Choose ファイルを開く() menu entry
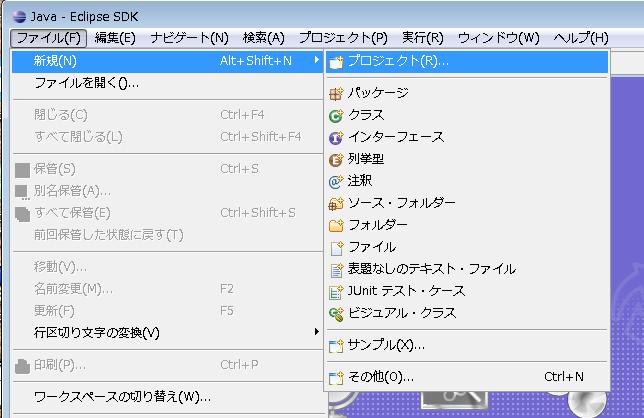Viewport: 644px width, 418px height. [x=168, y=83]
